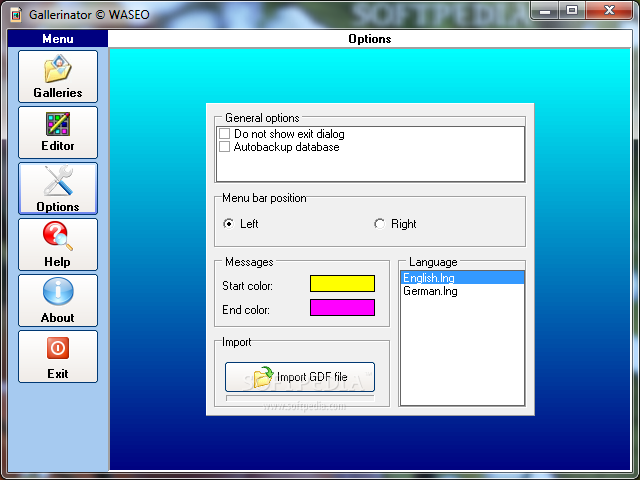Click the Import GDF file button
Viewport: 640px width, 480px height.
coord(300,377)
